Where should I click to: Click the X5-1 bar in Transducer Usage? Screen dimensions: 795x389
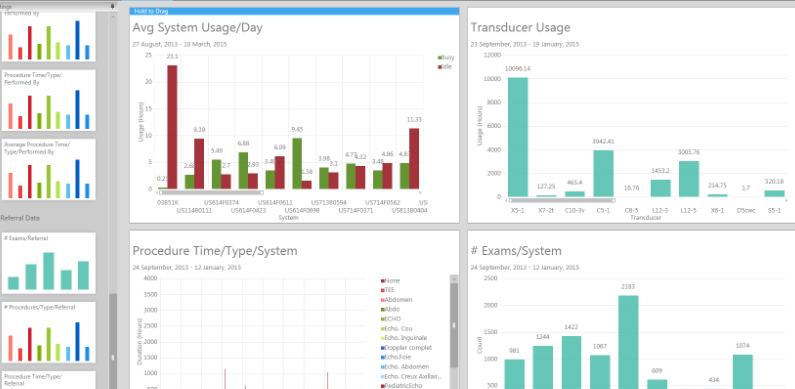(518, 137)
